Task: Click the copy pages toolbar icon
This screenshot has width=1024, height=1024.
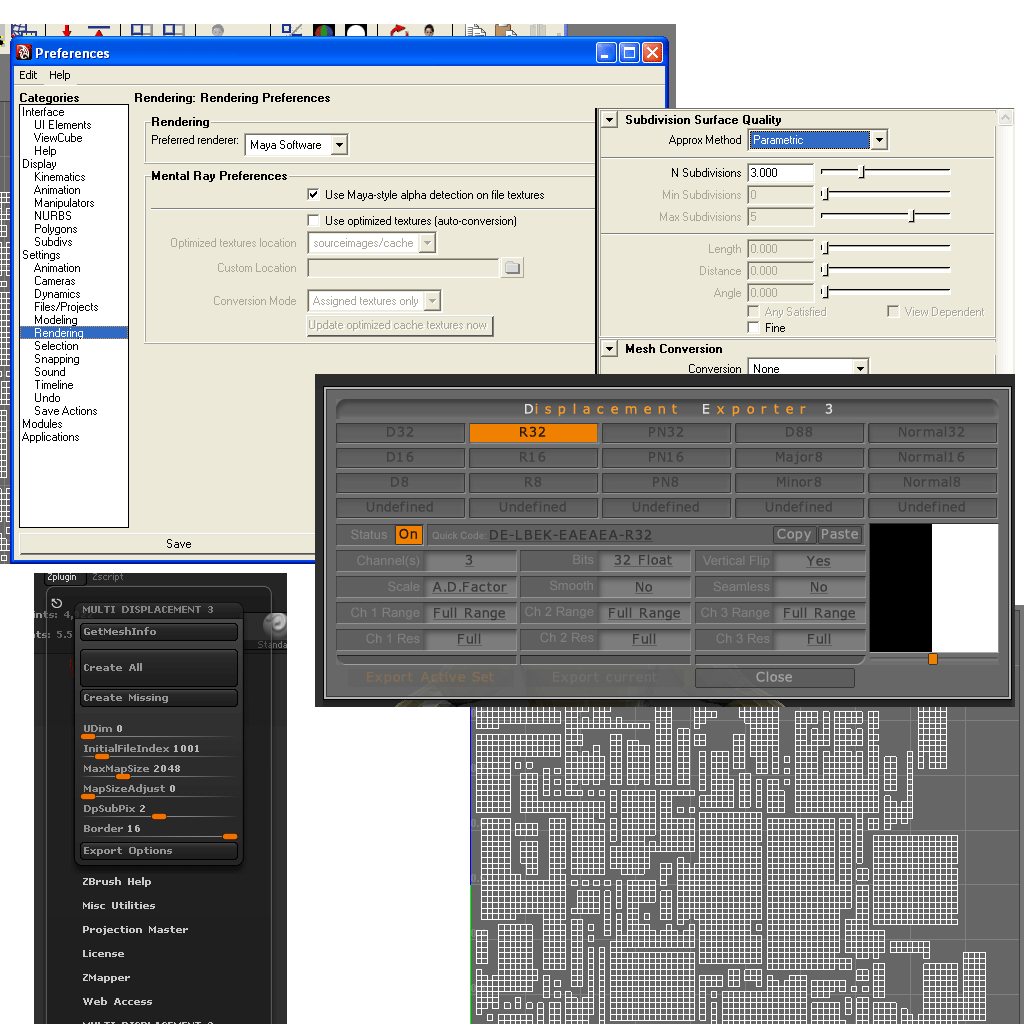Action: click(475, 31)
